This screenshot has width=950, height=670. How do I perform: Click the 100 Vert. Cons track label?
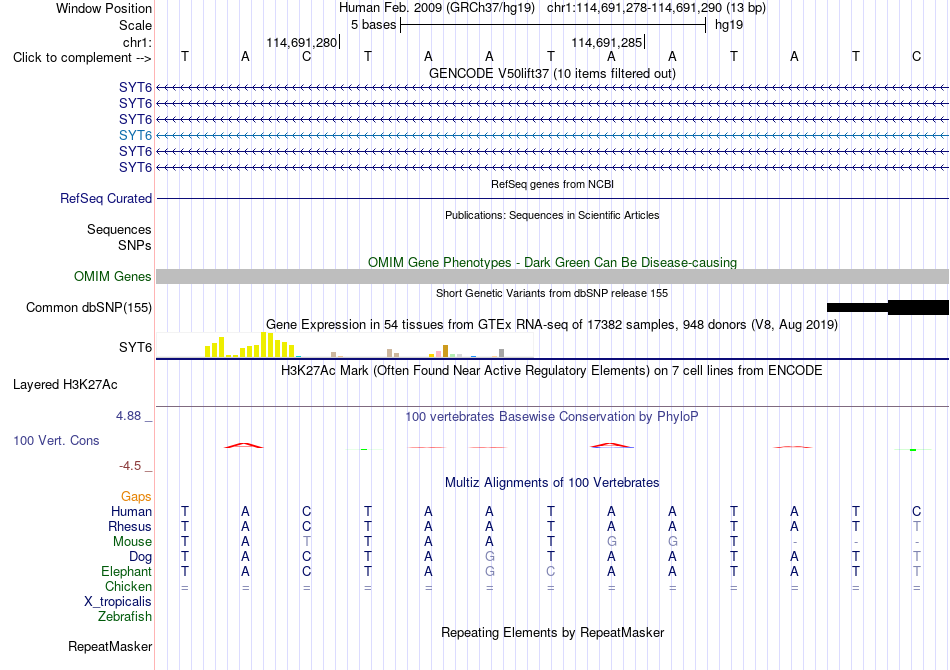(56, 440)
